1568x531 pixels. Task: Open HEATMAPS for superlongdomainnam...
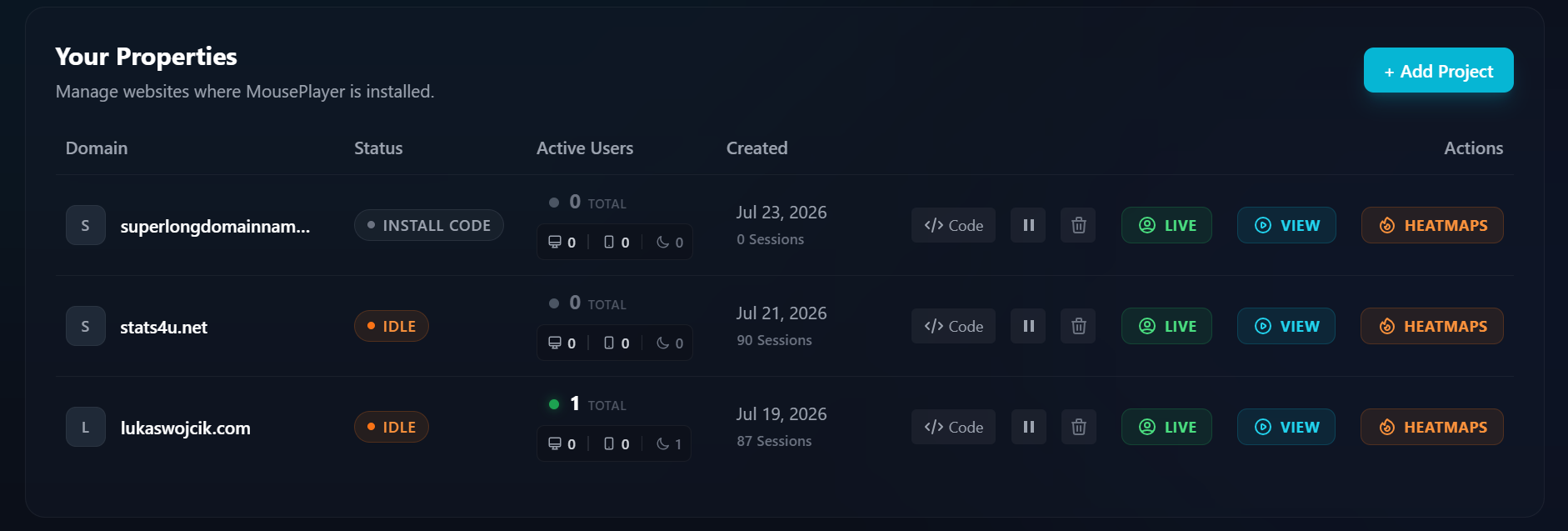click(1432, 225)
